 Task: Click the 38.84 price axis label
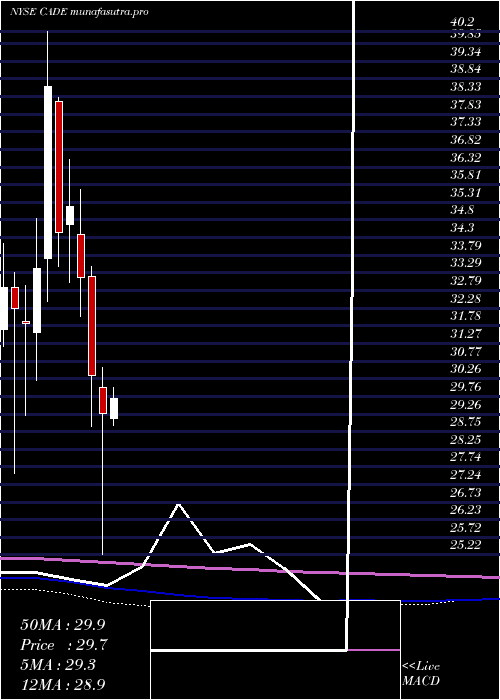[x=465, y=69]
